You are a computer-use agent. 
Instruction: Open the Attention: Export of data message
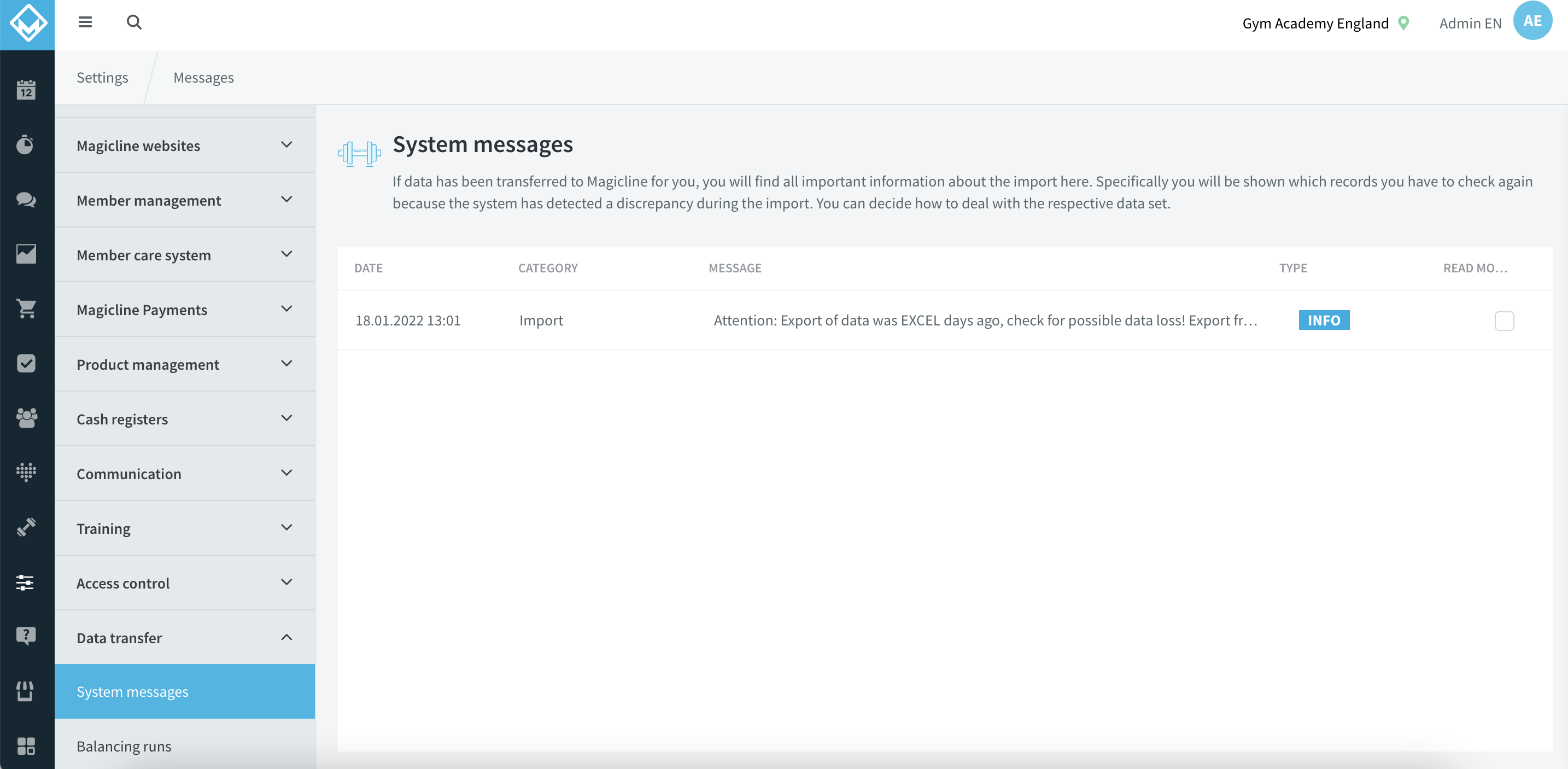985,321
